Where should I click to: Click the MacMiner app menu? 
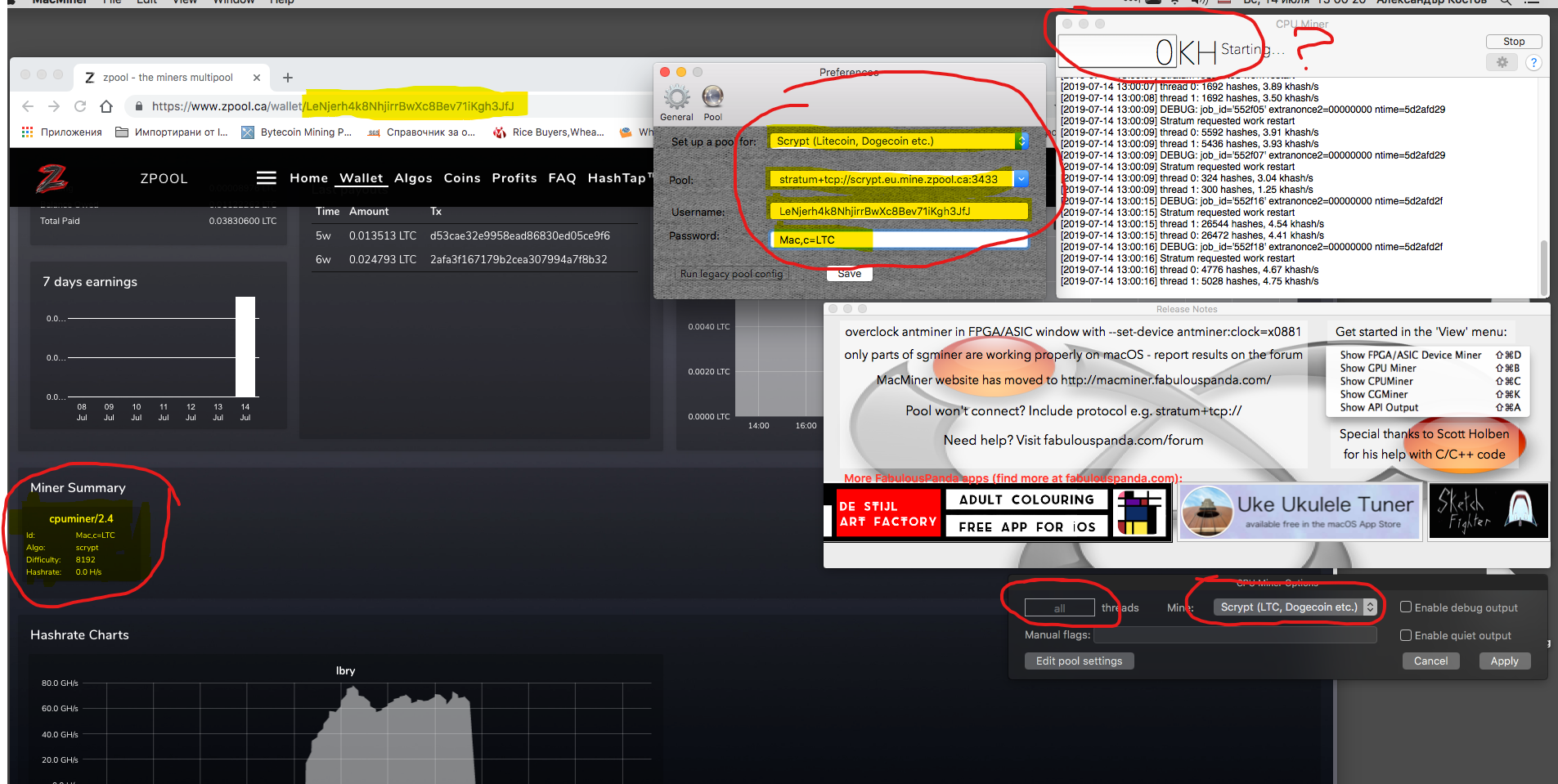click(59, 2)
